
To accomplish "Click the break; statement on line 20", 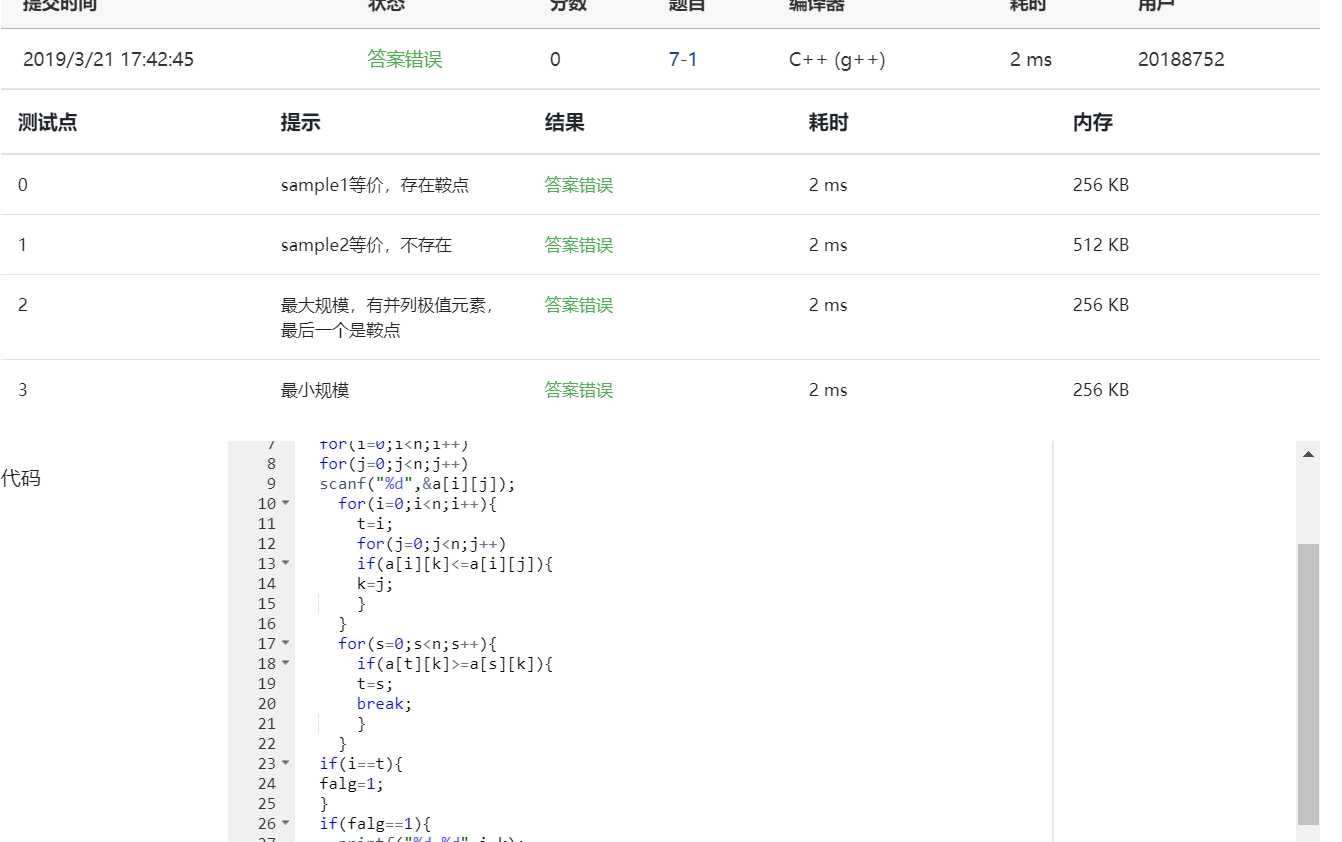I will [x=384, y=703].
